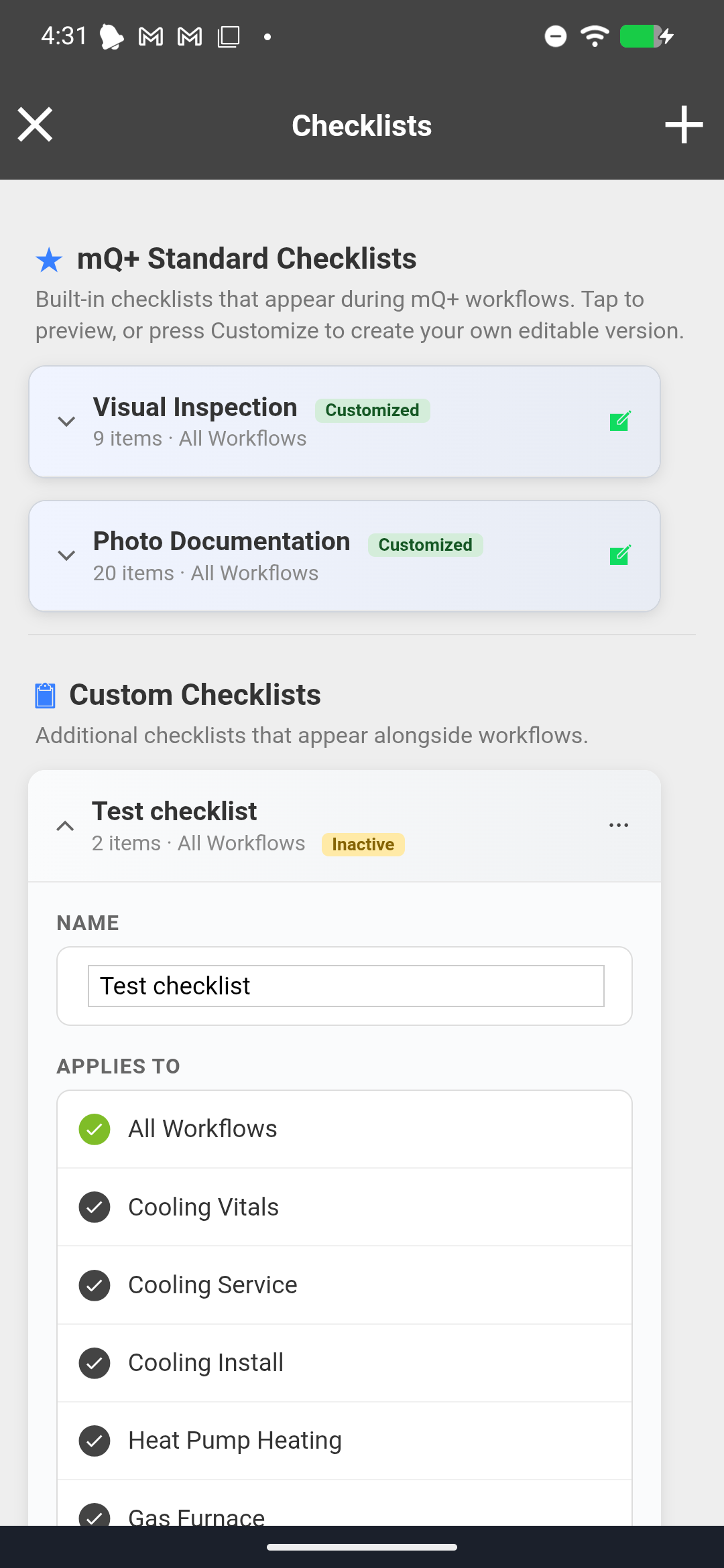This screenshot has height=1568, width=724.
Task: Tap the Inactive status badge
Action: pos(363,844)
